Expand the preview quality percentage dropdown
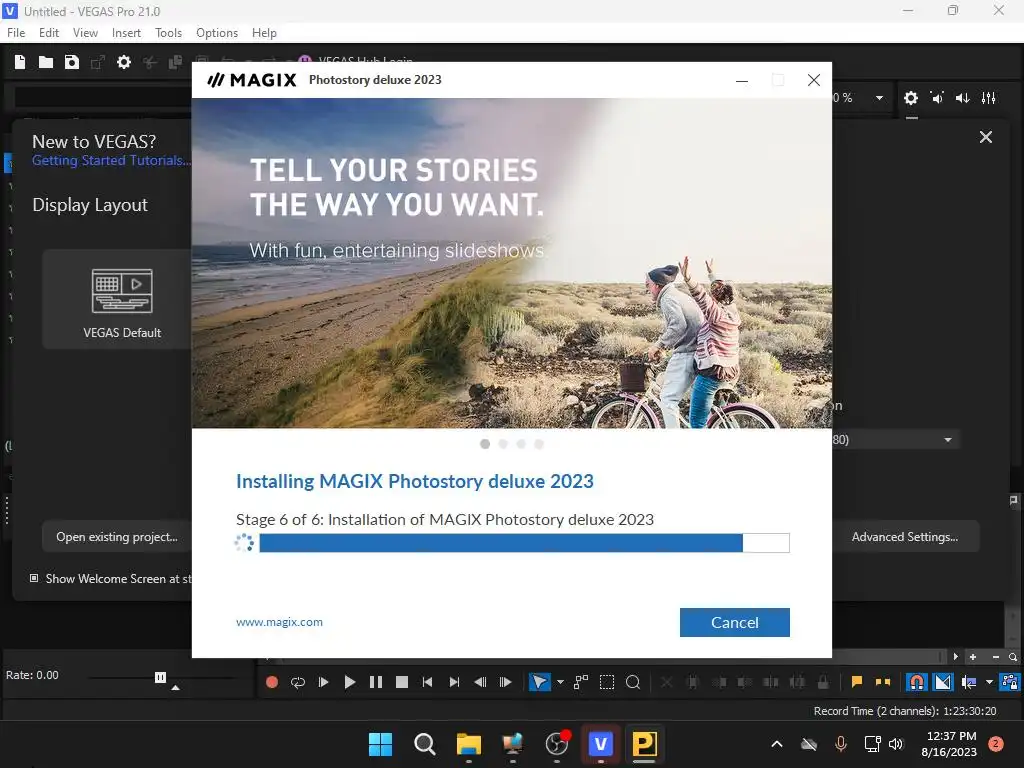The width and height of the screenshot is (1024, 768). pyautogui.click(x=880, y=98)
